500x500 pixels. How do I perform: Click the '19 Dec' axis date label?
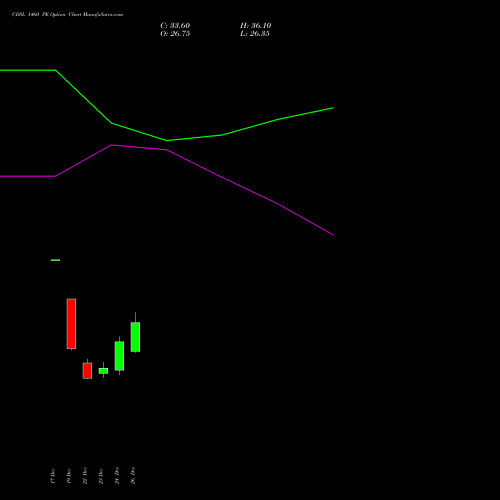point(69,475)
